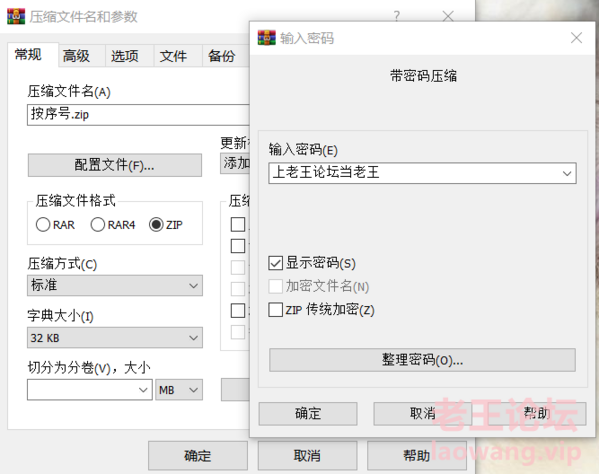Click the question mark help icon
This screenshot has width=599, height=474.
tap(397, 16)
